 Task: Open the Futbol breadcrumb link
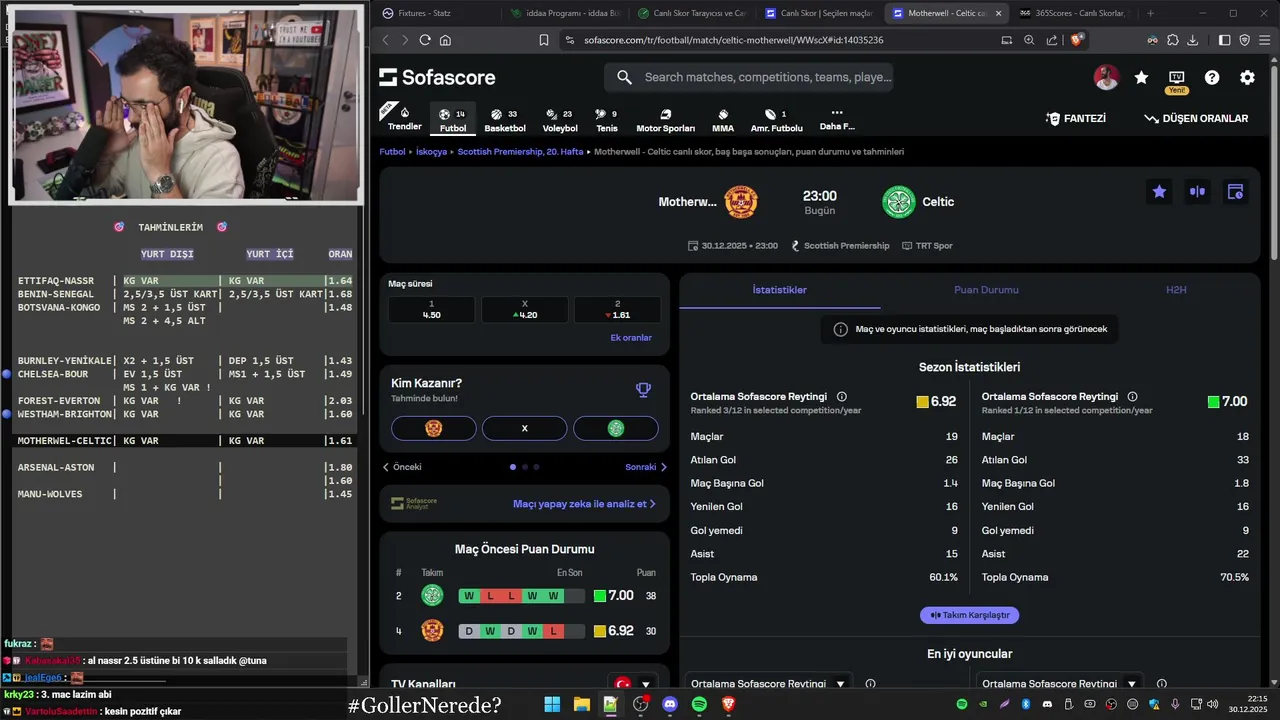point(392,152)
